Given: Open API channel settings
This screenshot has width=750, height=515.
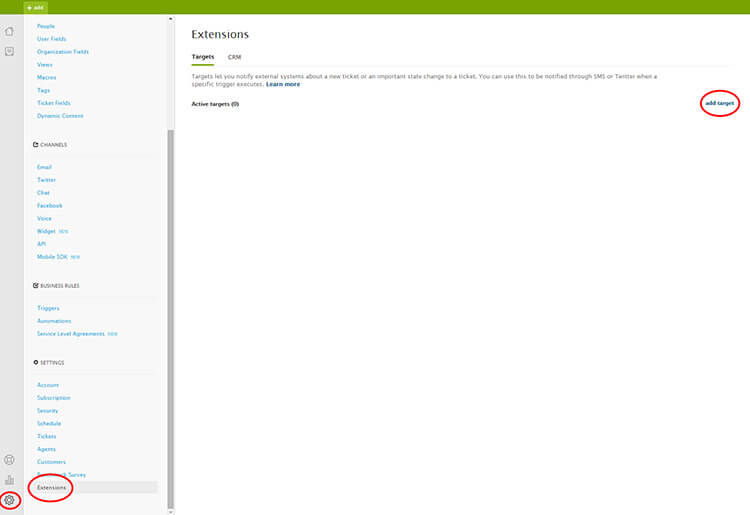Looking at the screenshot, I should pyautogui.click(x=42, y=244).
